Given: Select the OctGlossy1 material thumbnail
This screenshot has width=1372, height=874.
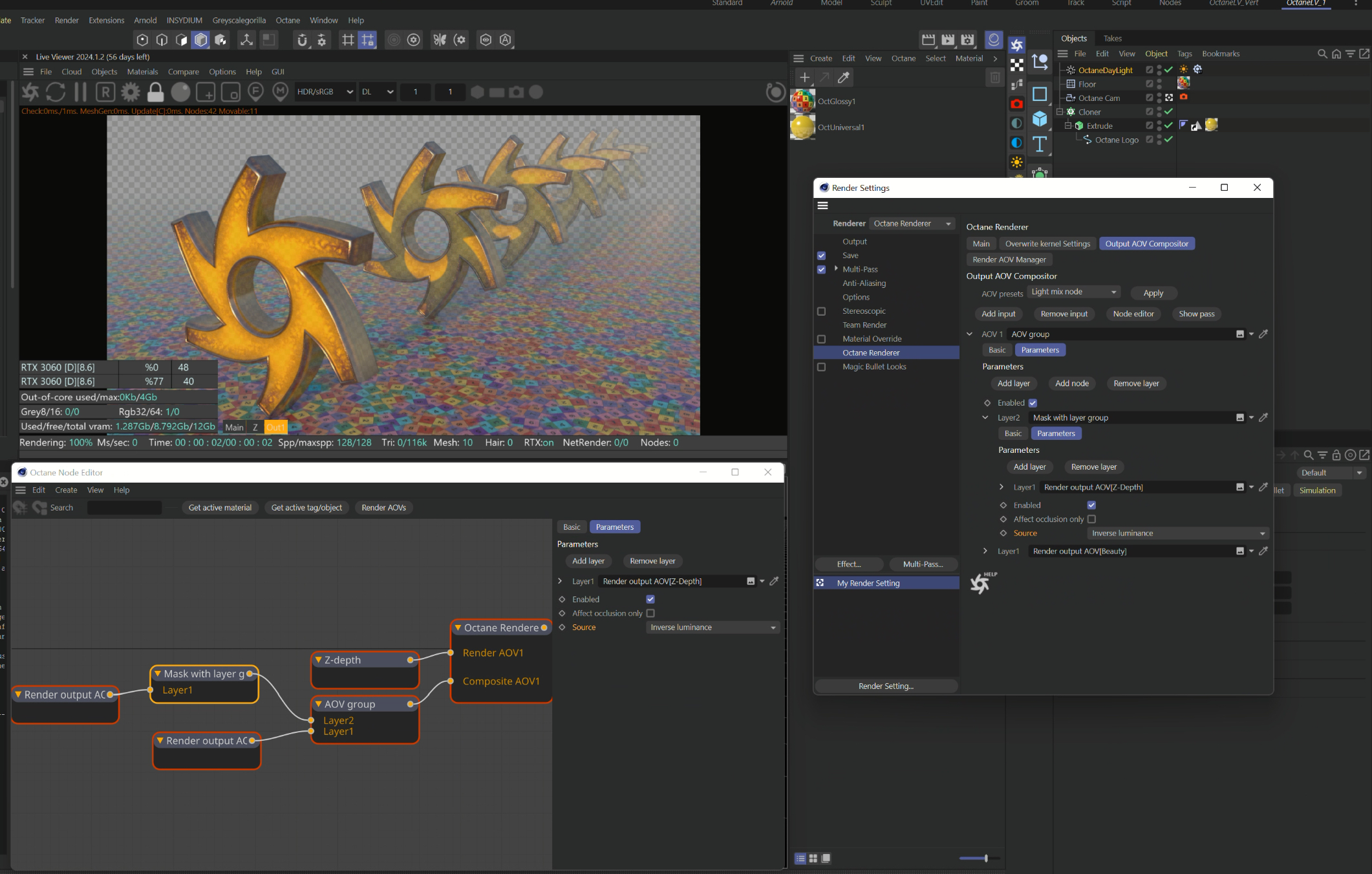Looking at the screenshot, I should tap(803, 102).
